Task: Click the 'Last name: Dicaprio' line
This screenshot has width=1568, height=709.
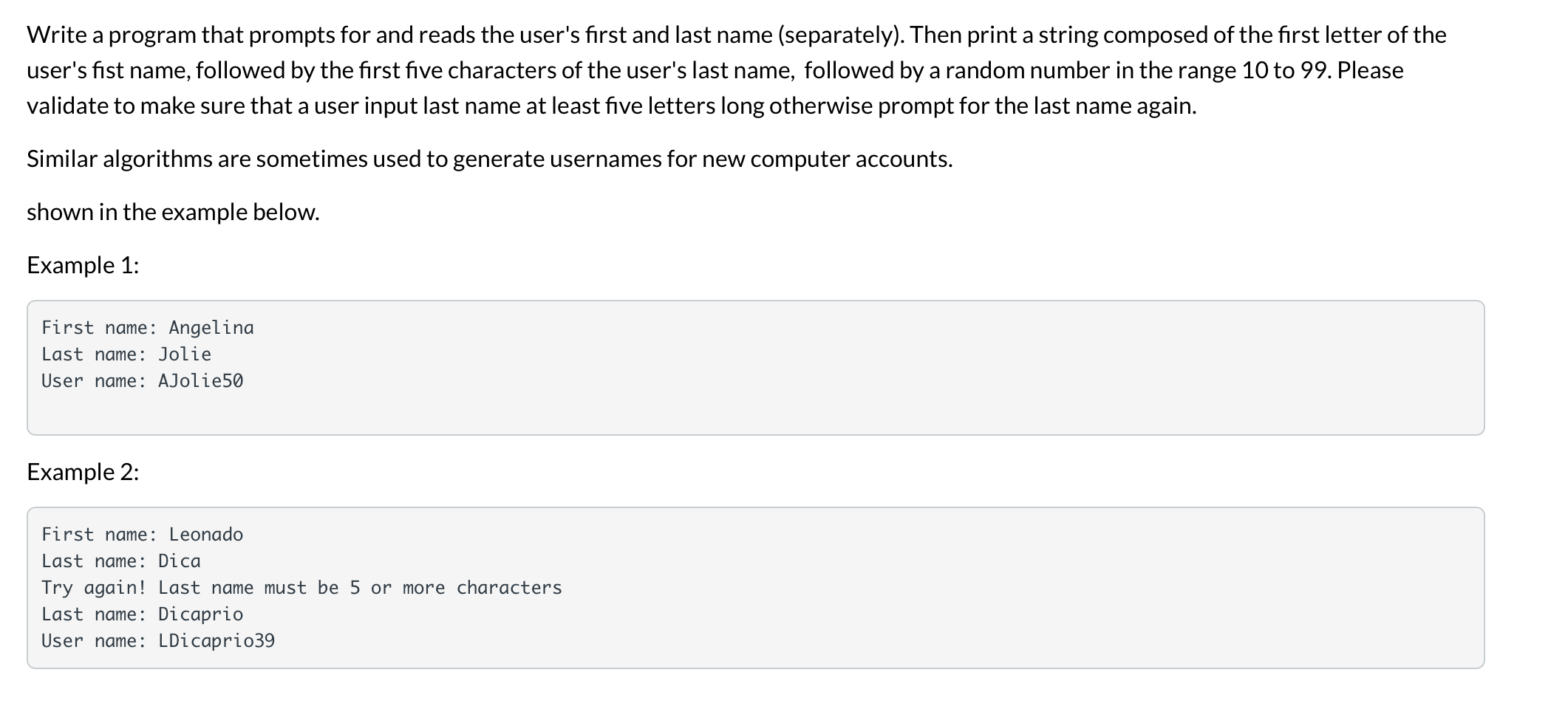Action: point(143,614)
